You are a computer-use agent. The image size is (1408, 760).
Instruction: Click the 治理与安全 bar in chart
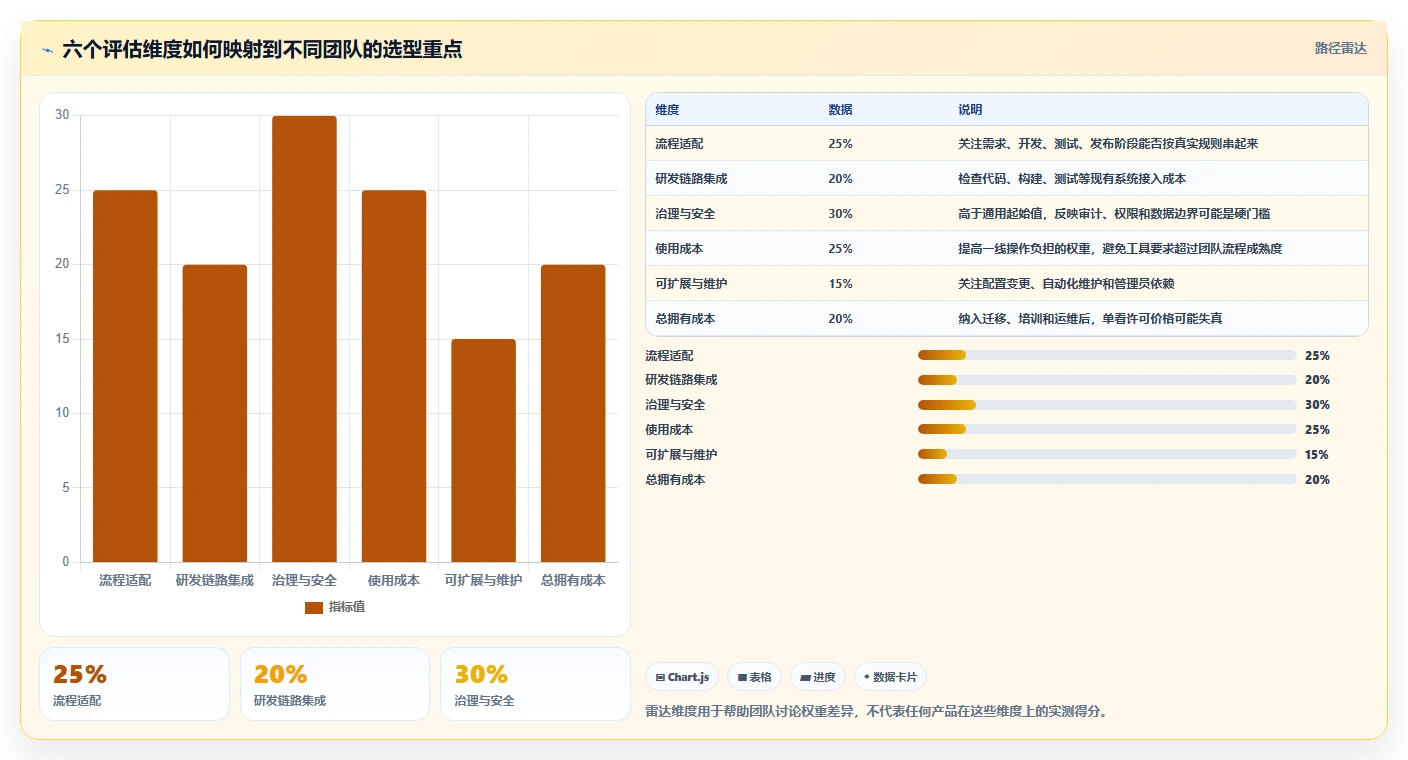click(x=304, y=339)
